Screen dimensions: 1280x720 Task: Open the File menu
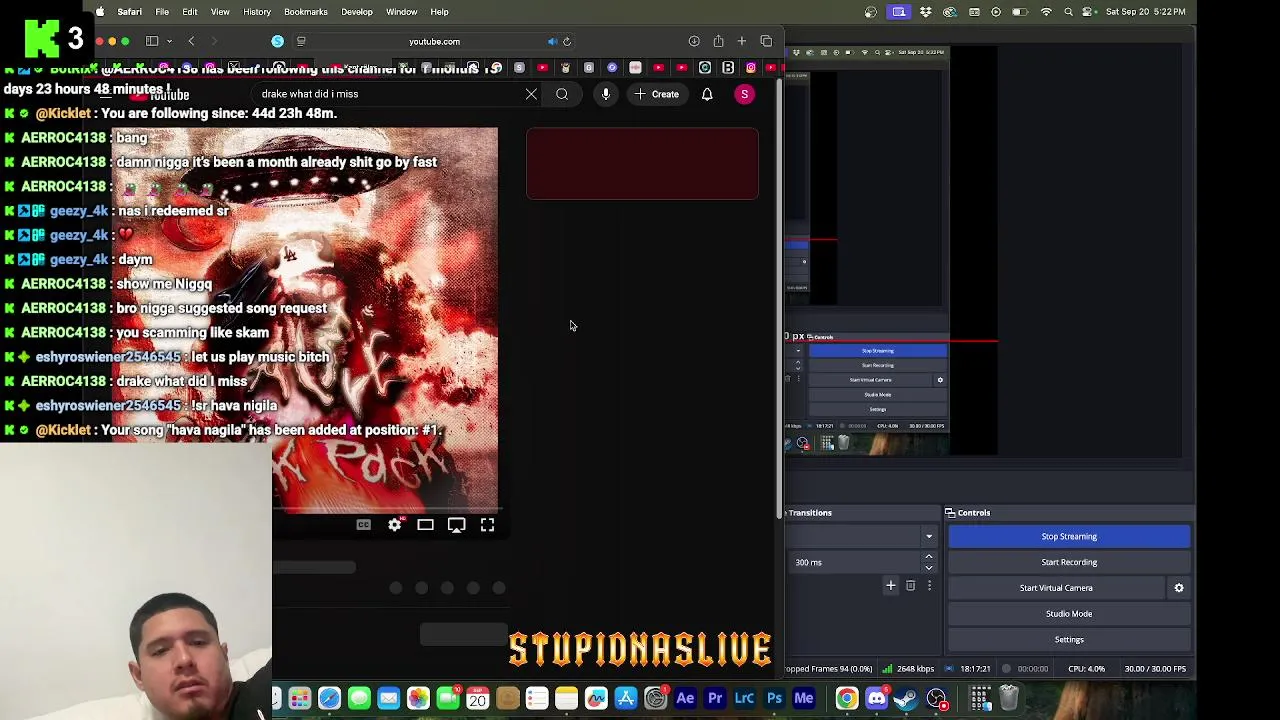(162, 12)
